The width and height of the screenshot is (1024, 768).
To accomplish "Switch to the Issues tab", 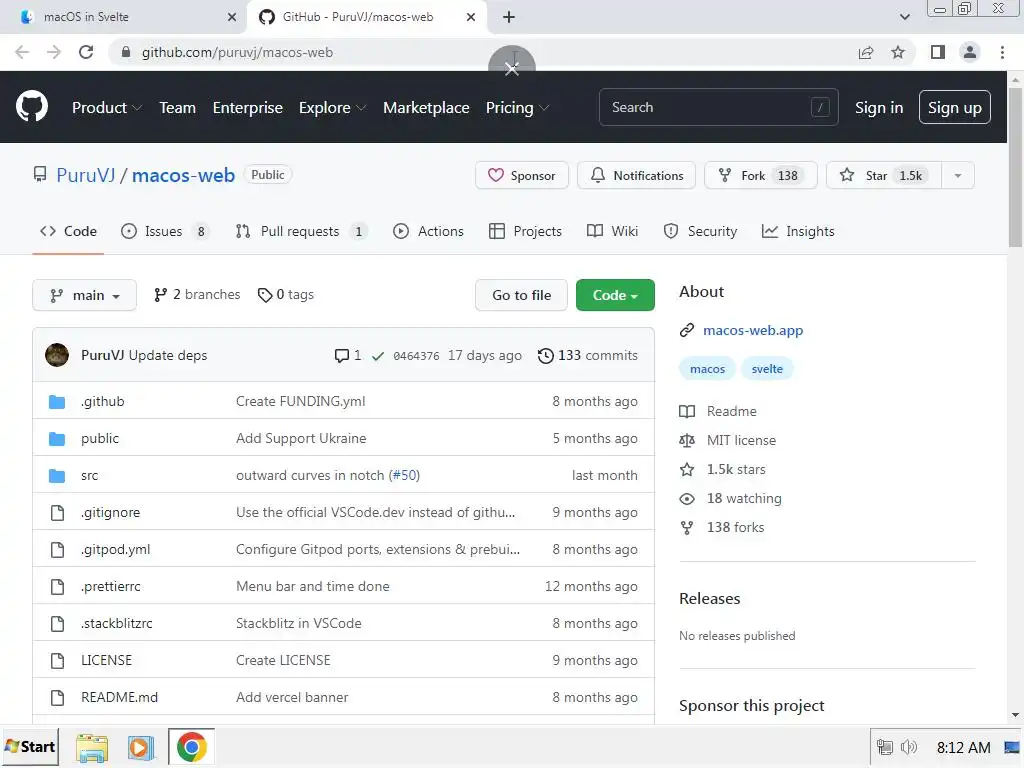I will click(x=165, y=231).
